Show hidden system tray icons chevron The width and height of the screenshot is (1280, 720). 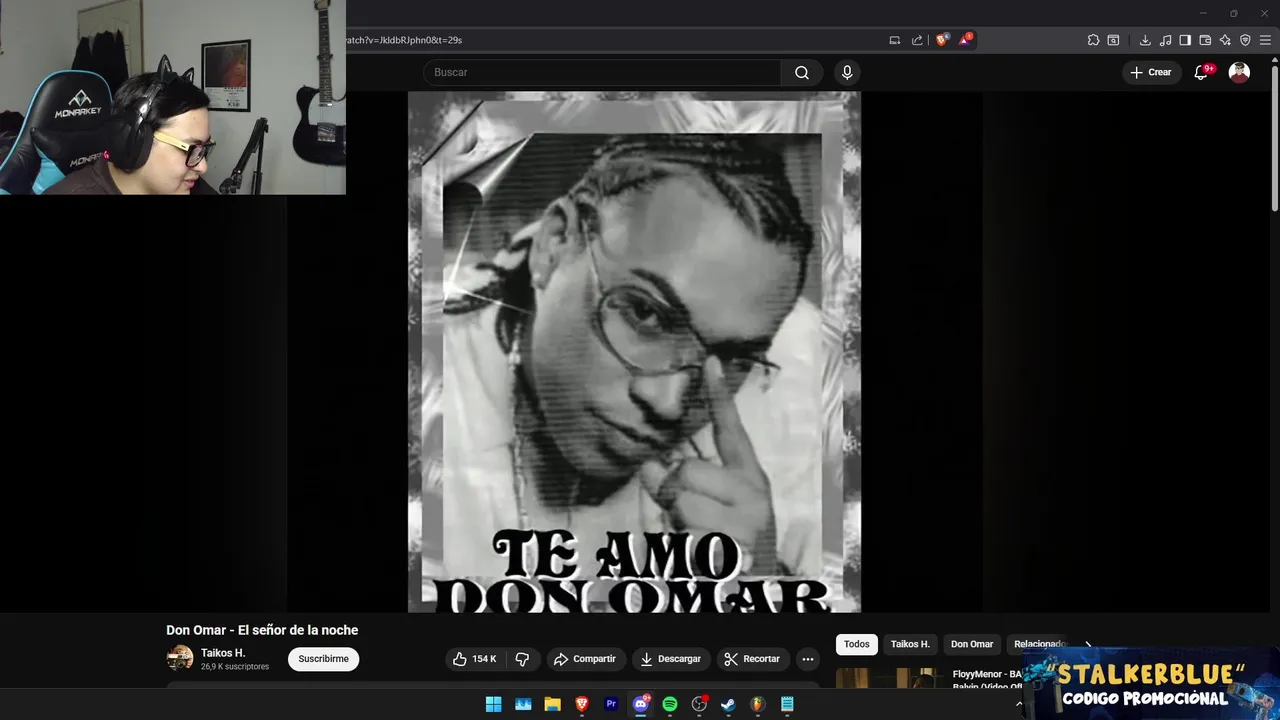1019,704
